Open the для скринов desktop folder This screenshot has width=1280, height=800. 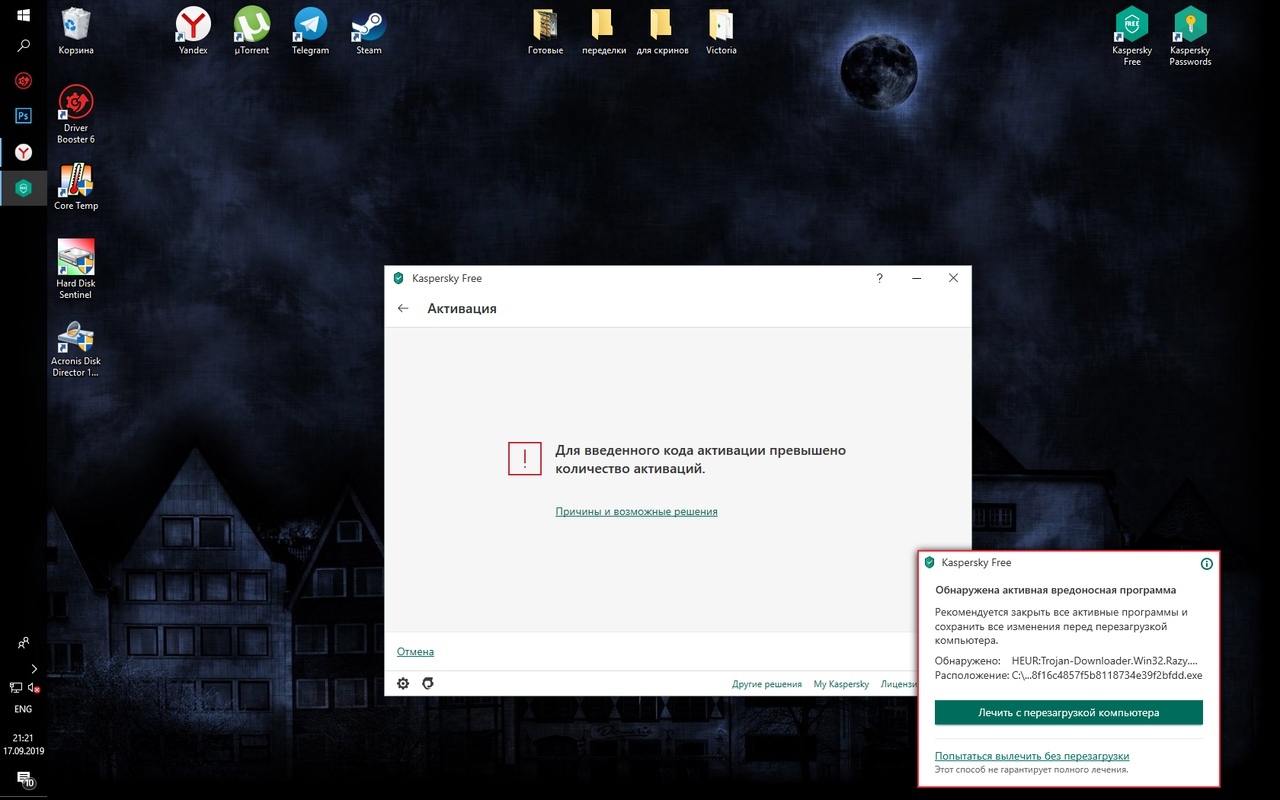pos(662,30)
